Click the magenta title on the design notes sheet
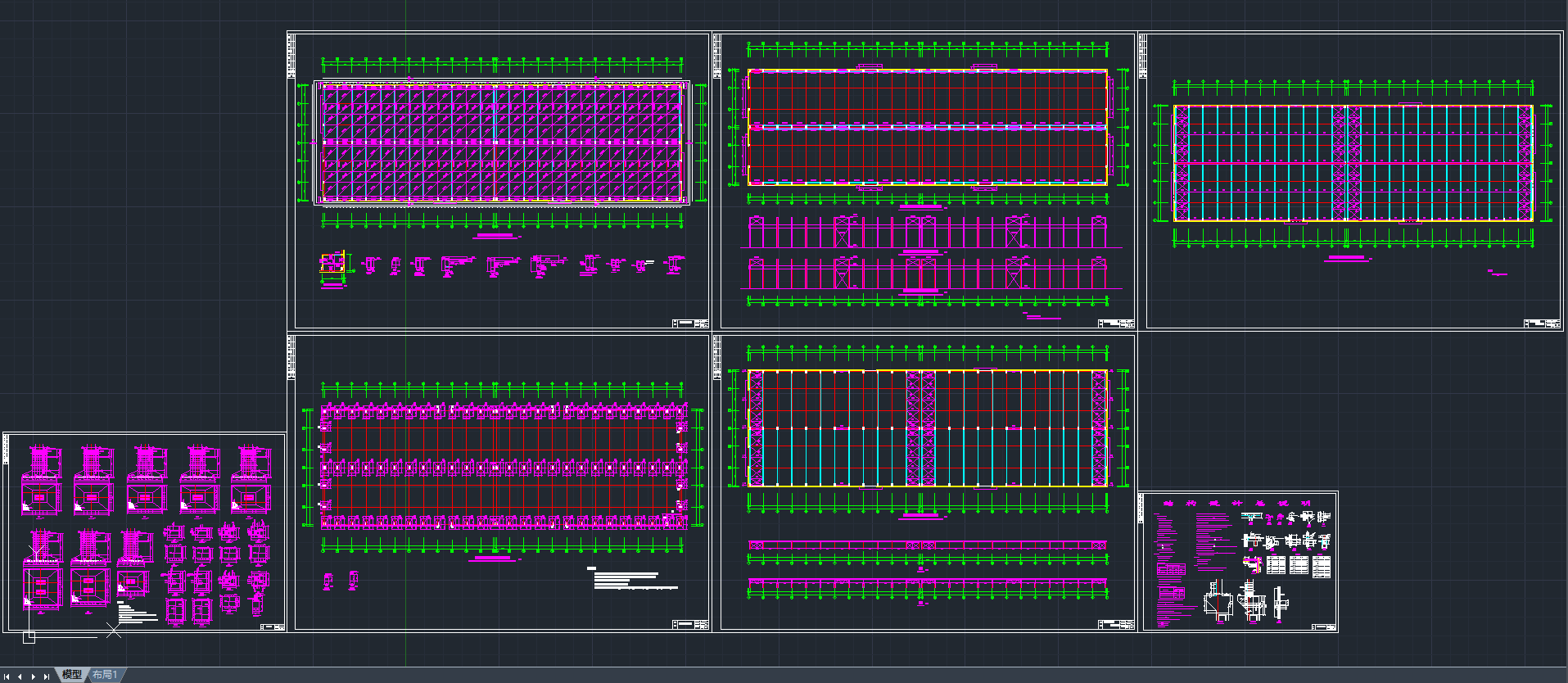Image resolution: width=1568 pixels, height=683 pixels. (1236, 503)
